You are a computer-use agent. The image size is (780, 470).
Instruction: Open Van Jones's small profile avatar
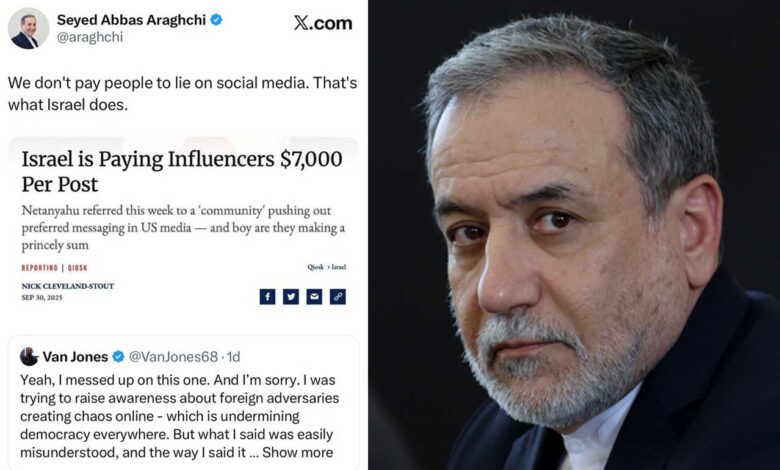(29, 357)
